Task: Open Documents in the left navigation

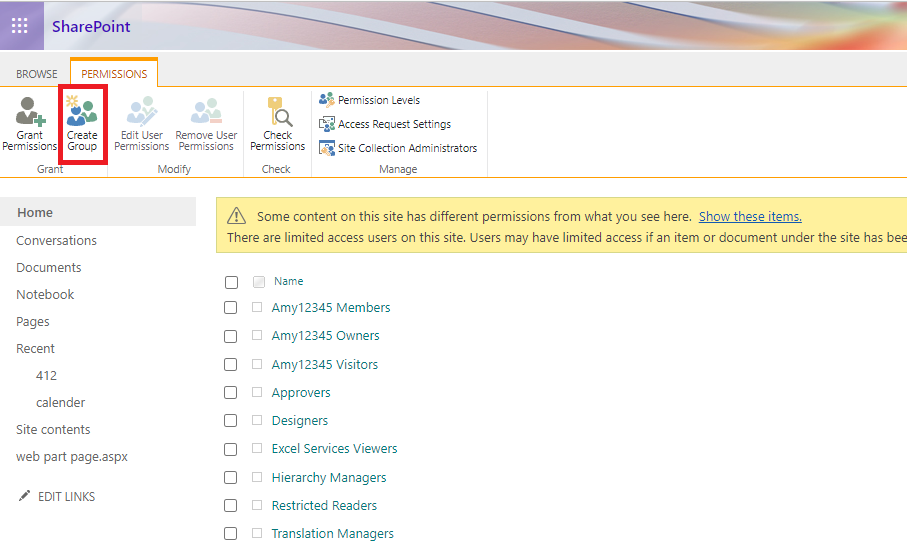Action: (49, 267)
